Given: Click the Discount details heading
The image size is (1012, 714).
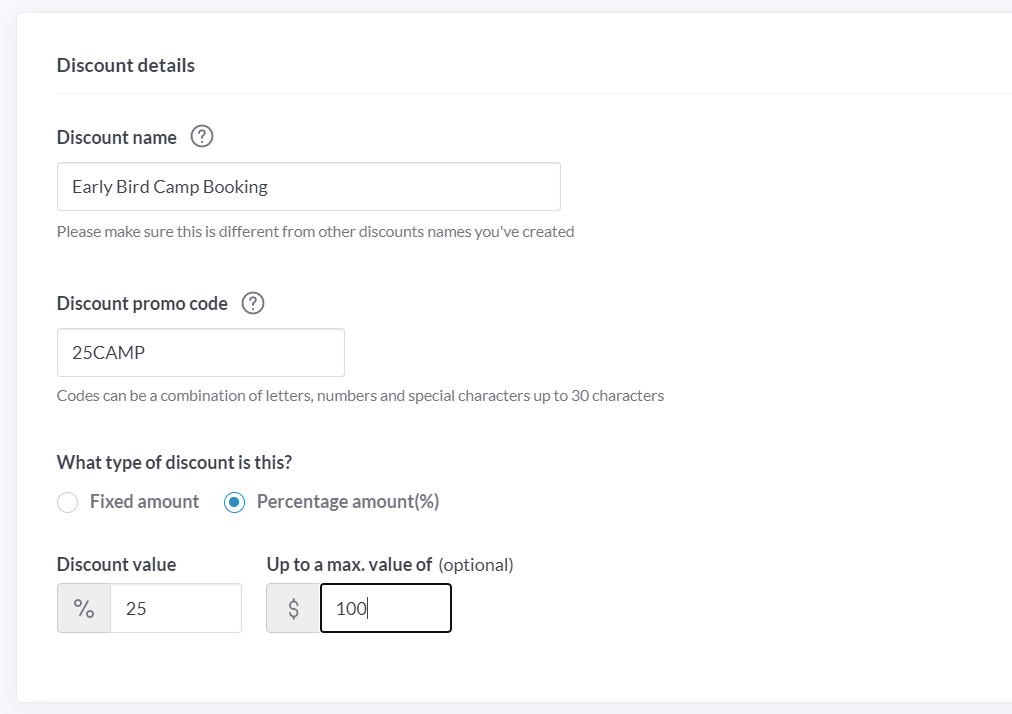Looking at the screenshot, I should coord(126,65).
